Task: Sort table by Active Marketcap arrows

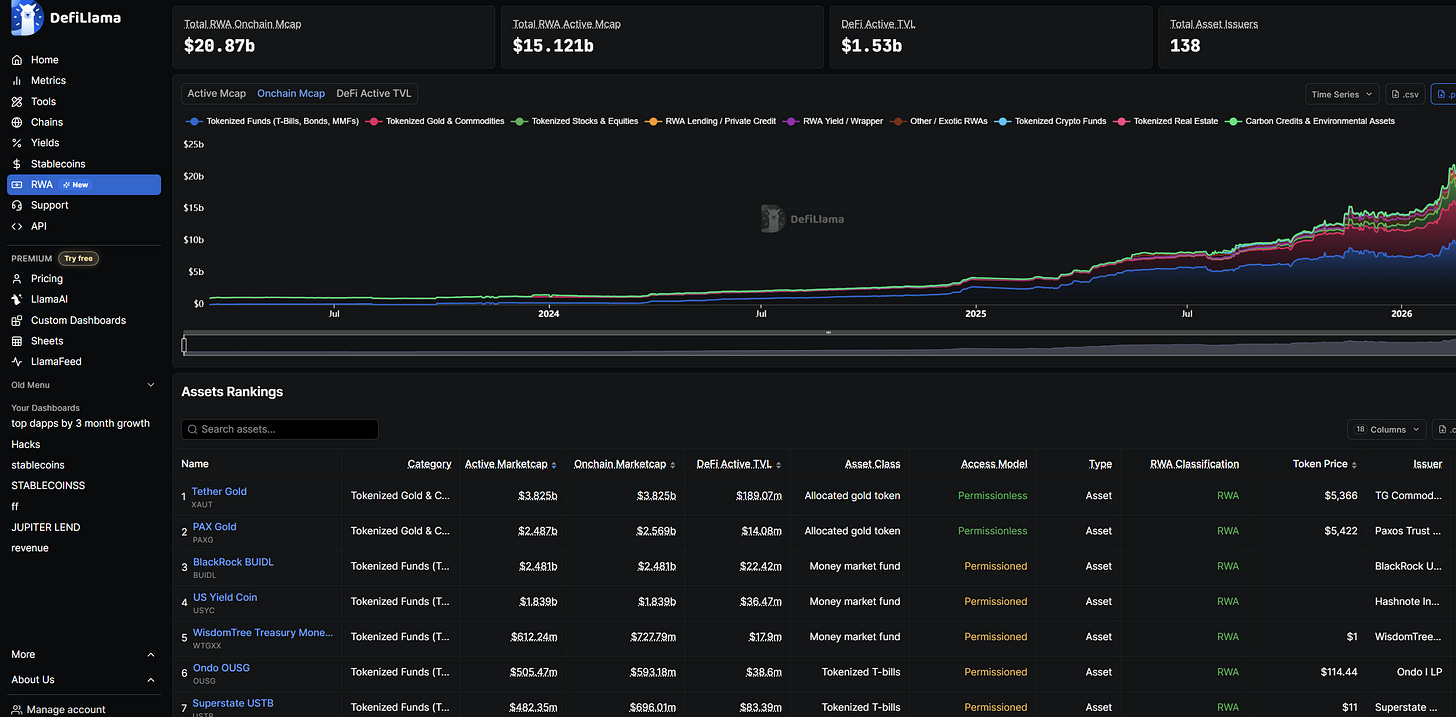Action: 554,465
